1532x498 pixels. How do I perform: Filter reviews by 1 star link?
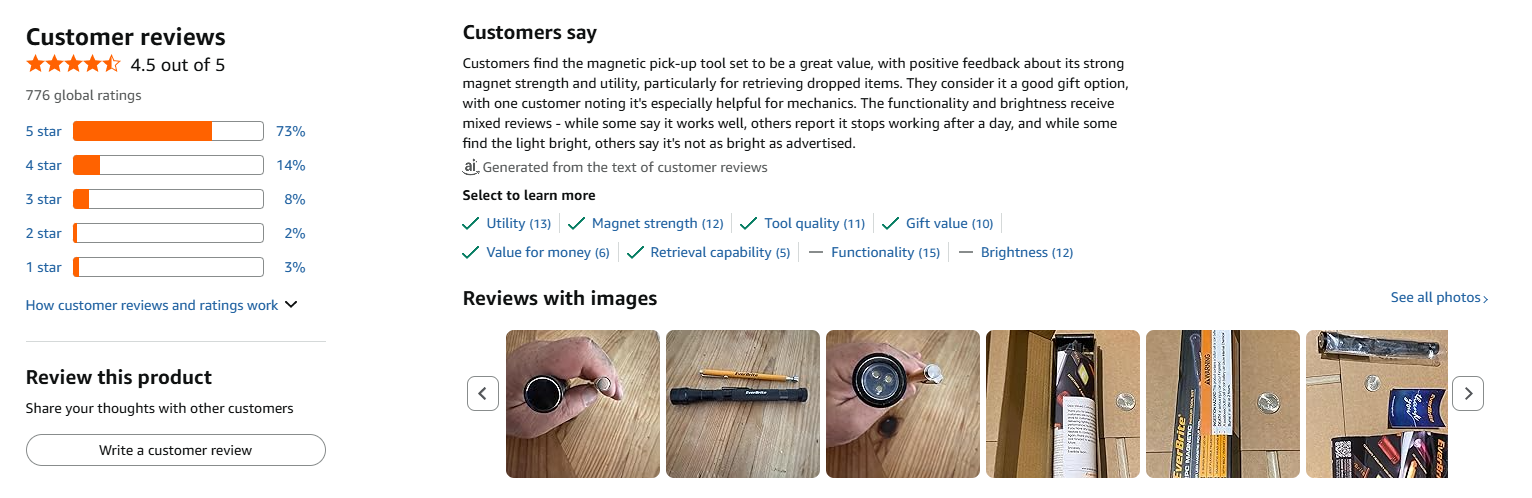pyautogui.click(x=43, y=267)
